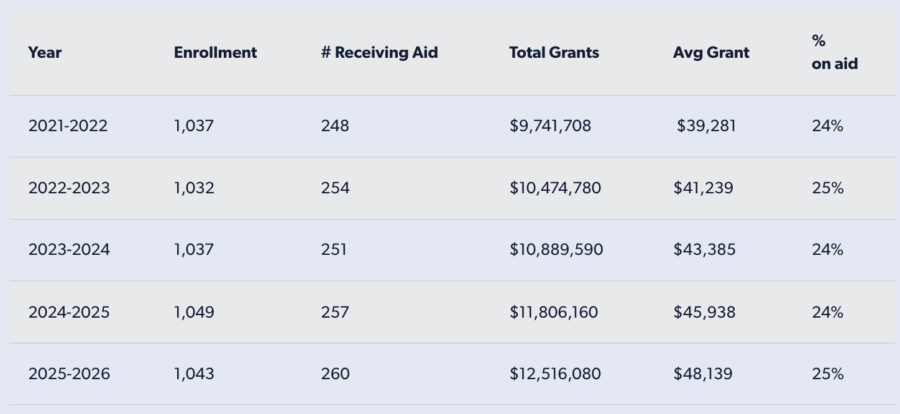Select the 2025-2026 year cell
The image size is (900, 414).
pyautogui.click(x=69, y=374)
